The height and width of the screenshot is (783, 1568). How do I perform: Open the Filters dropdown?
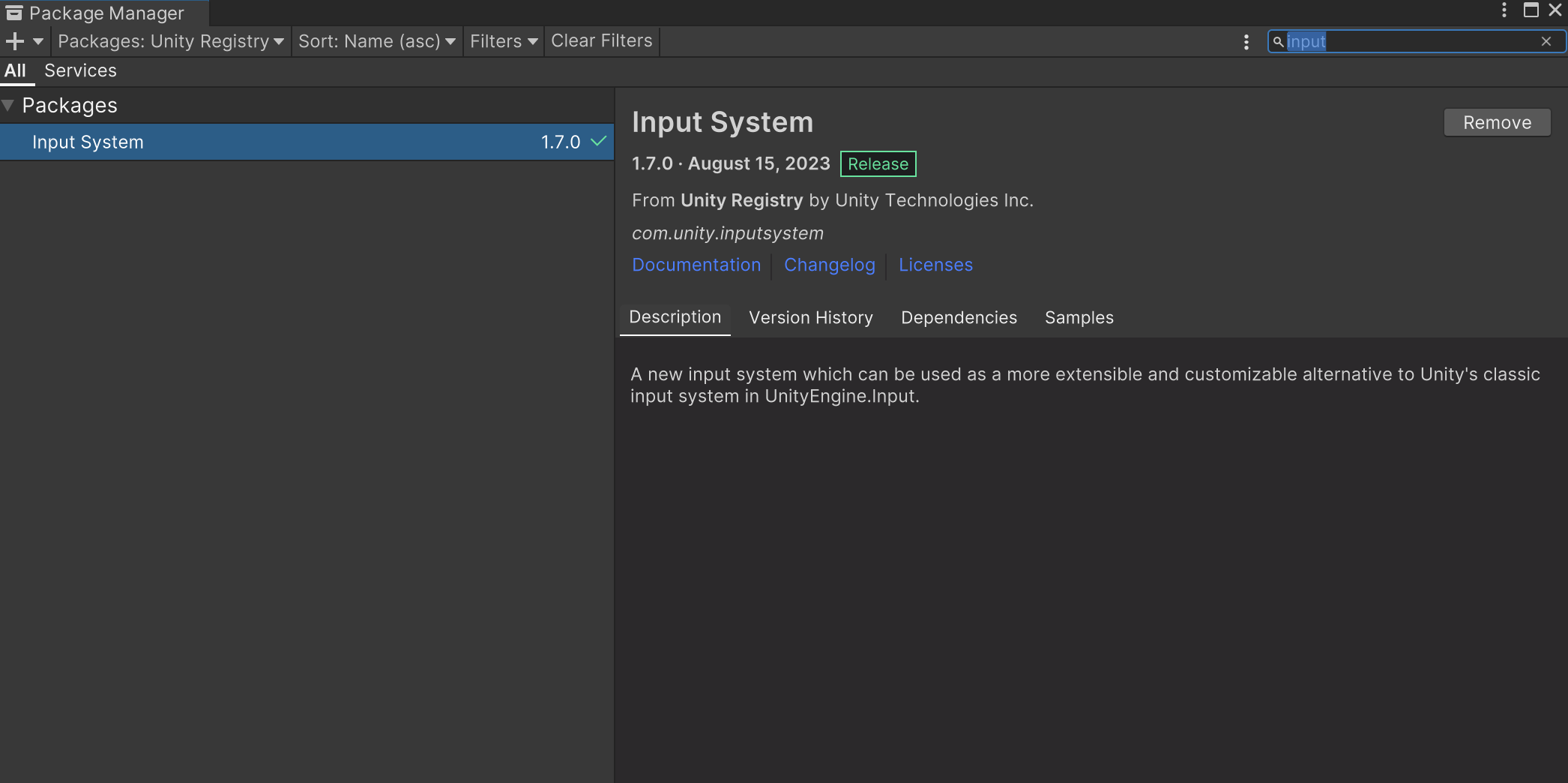(504, 41)
